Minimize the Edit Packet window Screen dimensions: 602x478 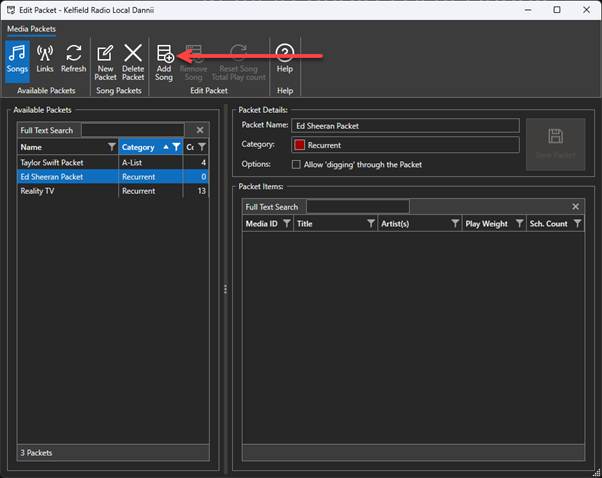pos(528,10)
